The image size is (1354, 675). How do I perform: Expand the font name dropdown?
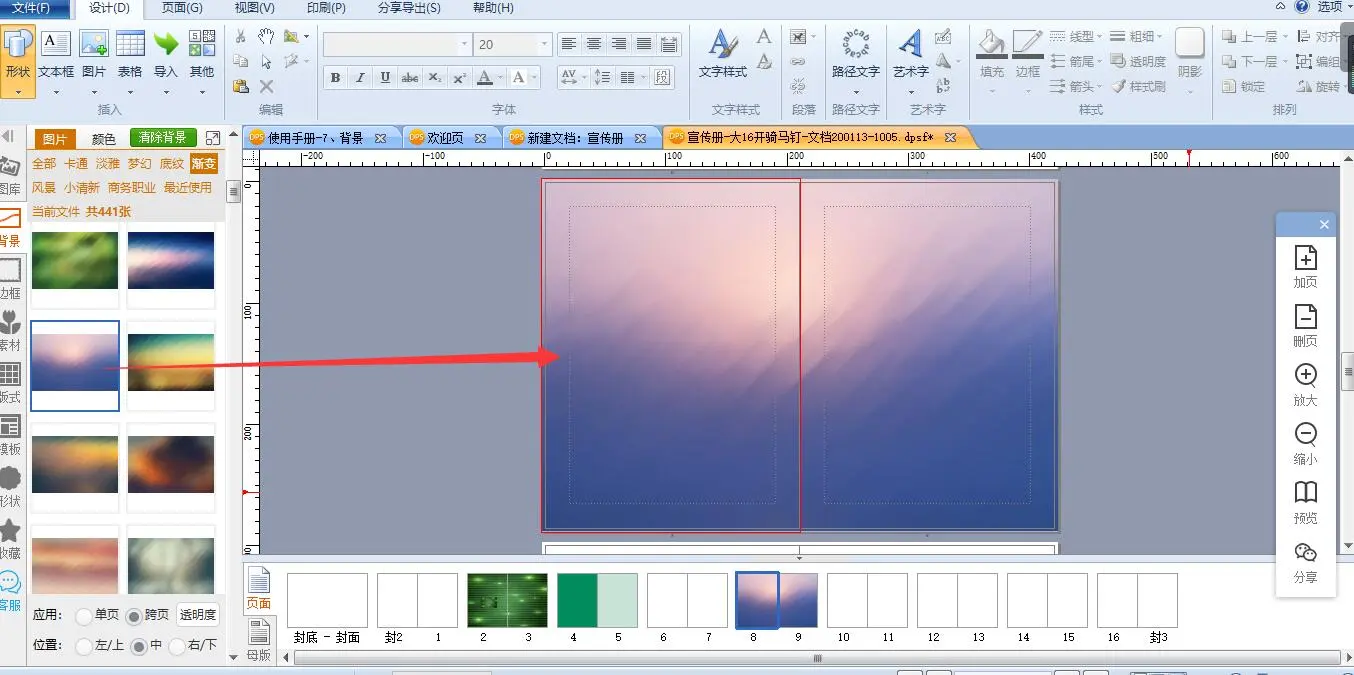(x=464, y=44)
